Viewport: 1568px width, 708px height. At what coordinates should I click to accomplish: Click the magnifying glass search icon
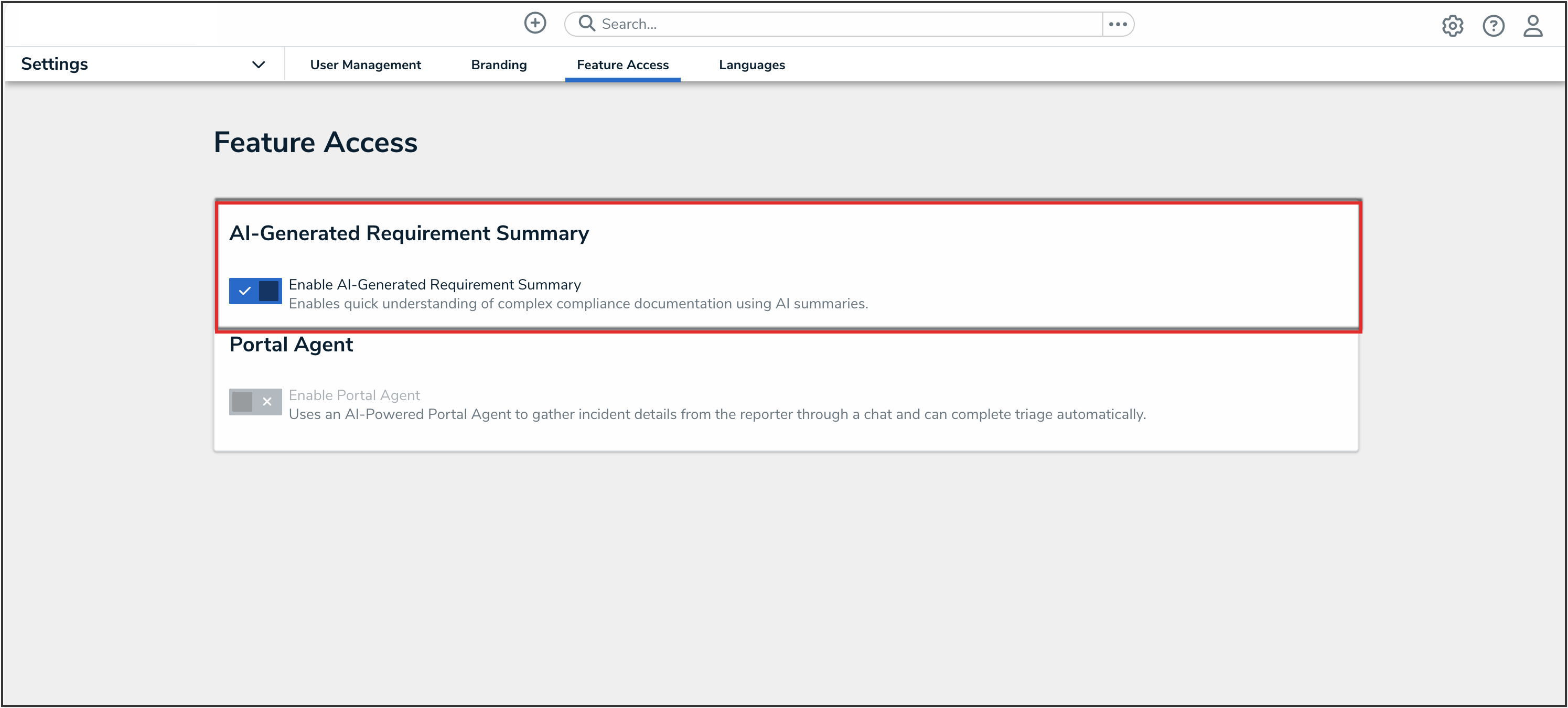pyautogui.click(x=586, y=24)
